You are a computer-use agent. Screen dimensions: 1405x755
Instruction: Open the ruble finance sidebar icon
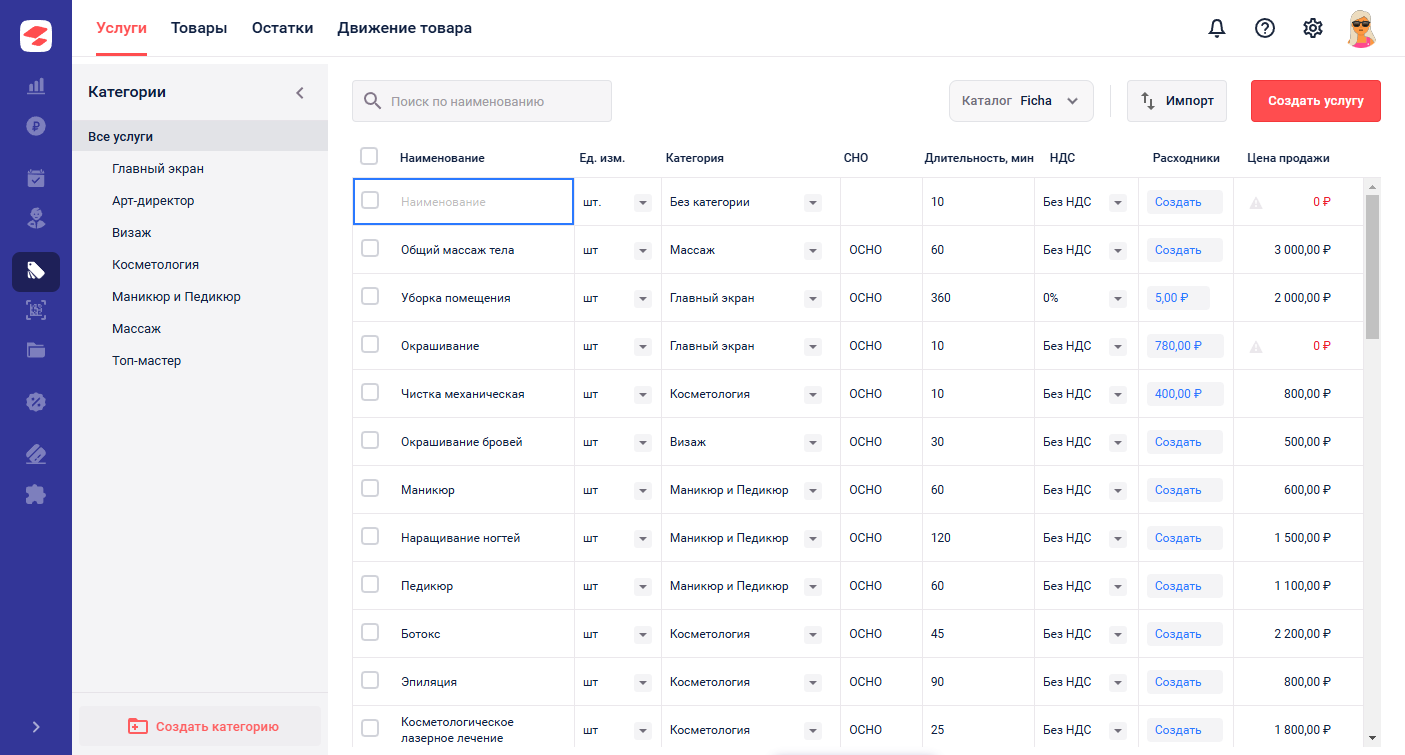coord(36,126)
